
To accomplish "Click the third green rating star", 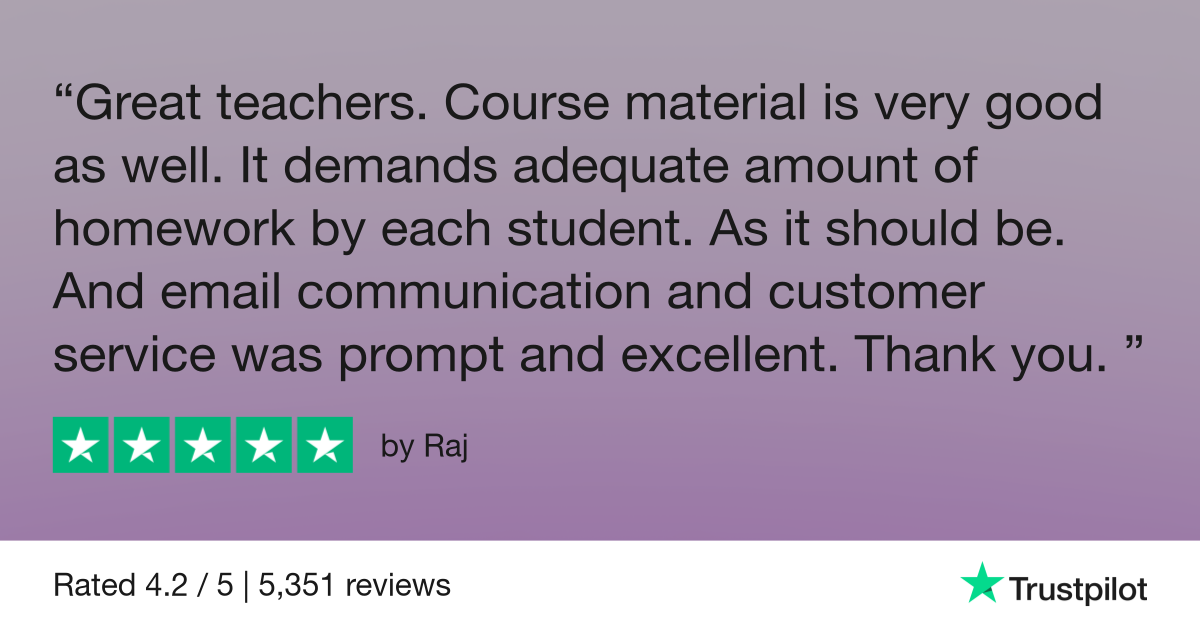I will pos(203,445).
